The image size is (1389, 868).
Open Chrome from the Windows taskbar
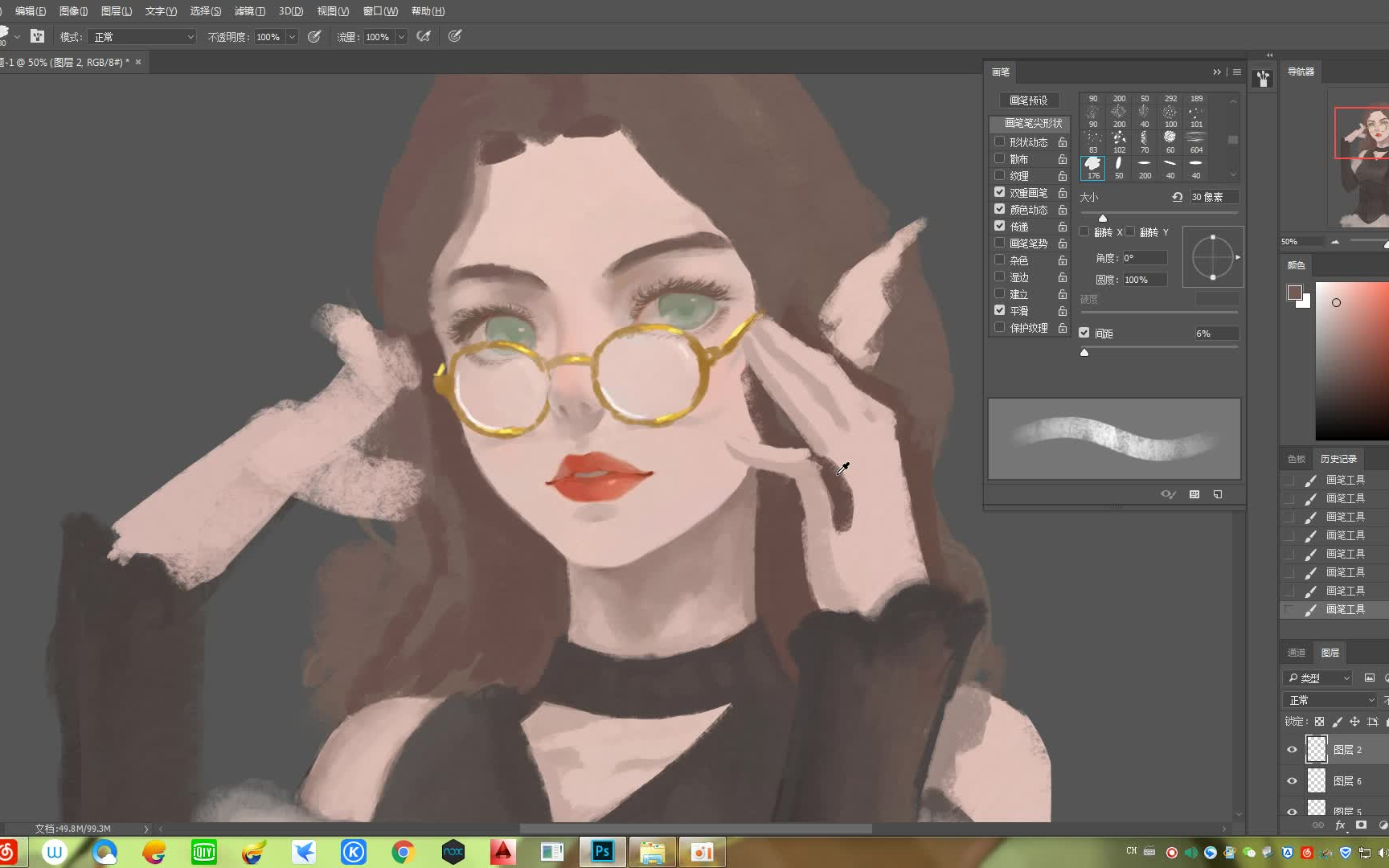[404, 852]
